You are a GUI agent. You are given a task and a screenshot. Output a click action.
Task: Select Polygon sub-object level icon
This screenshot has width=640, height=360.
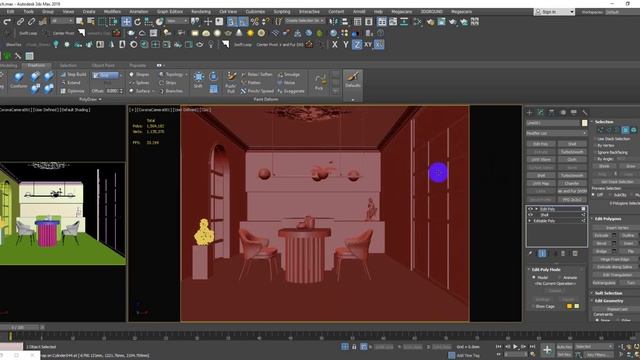tap(625, 130)
